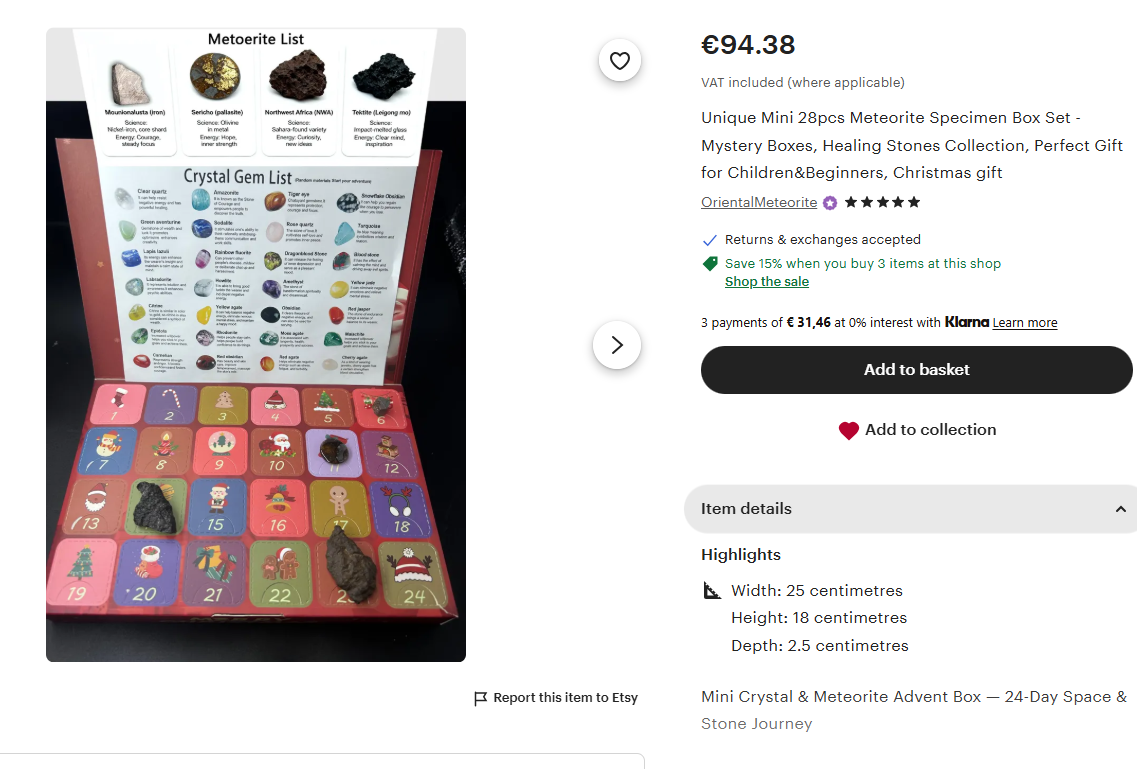Click the Item details chevron arrow
Viewport: 1137px width, 769px height.
tap(1120, 509)
